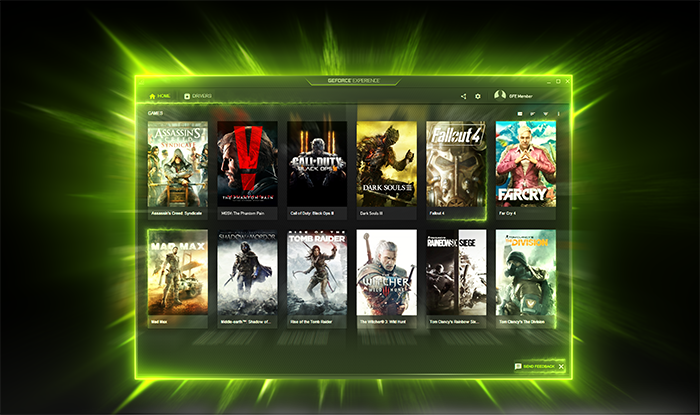The height and width of the screenshot is (415, 700).
Task: Click the Send Feedback button
Action: [x=534, y=366]
